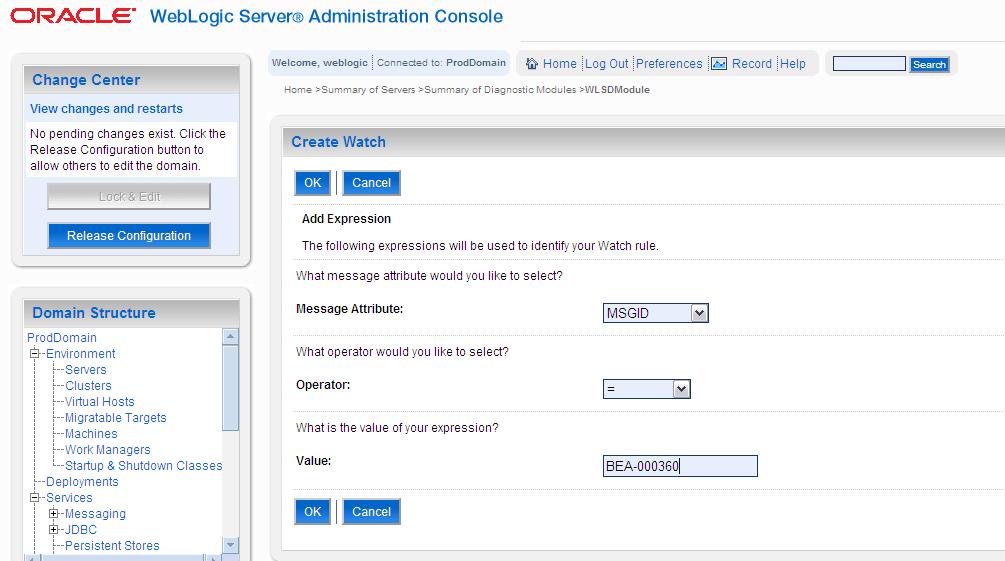
Task: Open the Help link
Action: click(792, 63)
